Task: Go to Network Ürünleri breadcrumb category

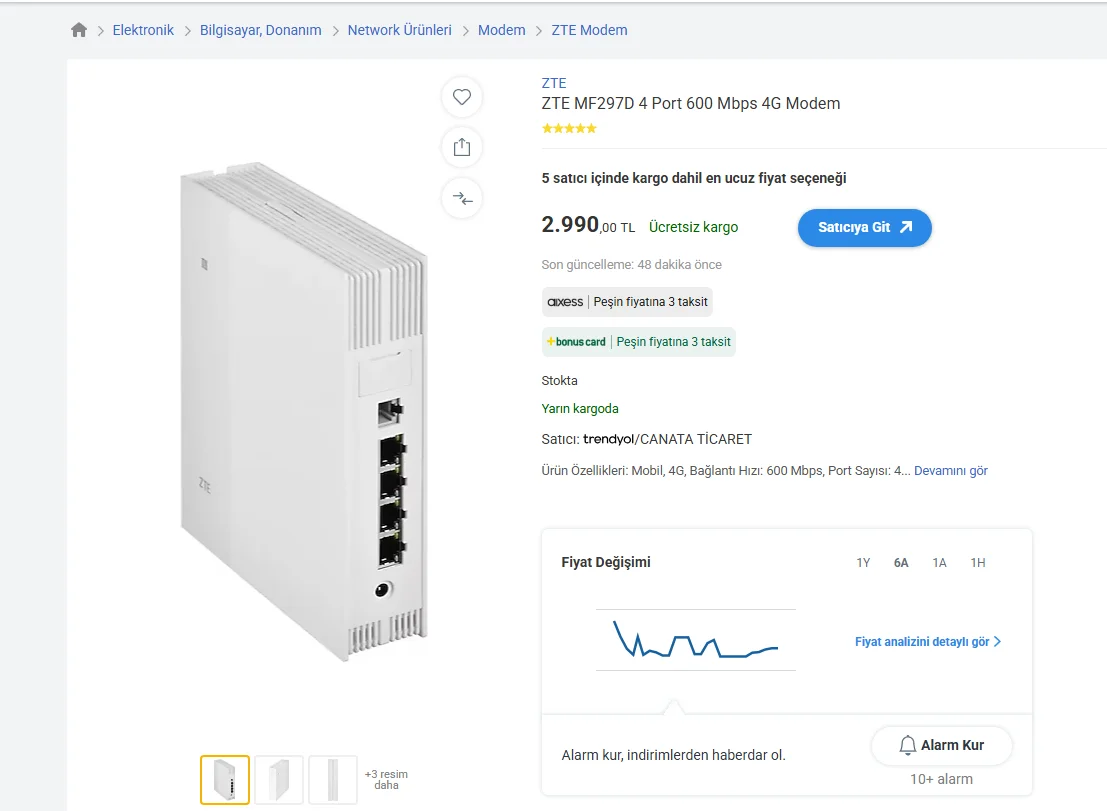Action: pyautogui.click(x=399, y=30)
